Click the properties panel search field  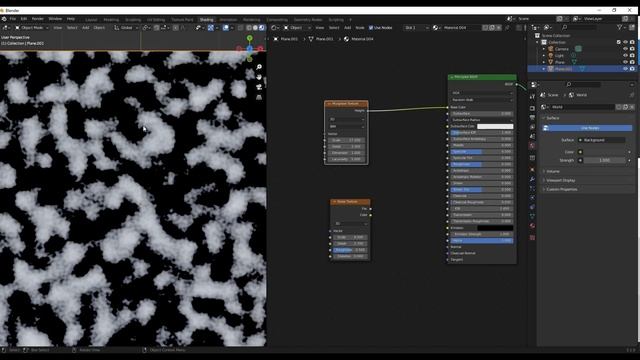[583, 84]
